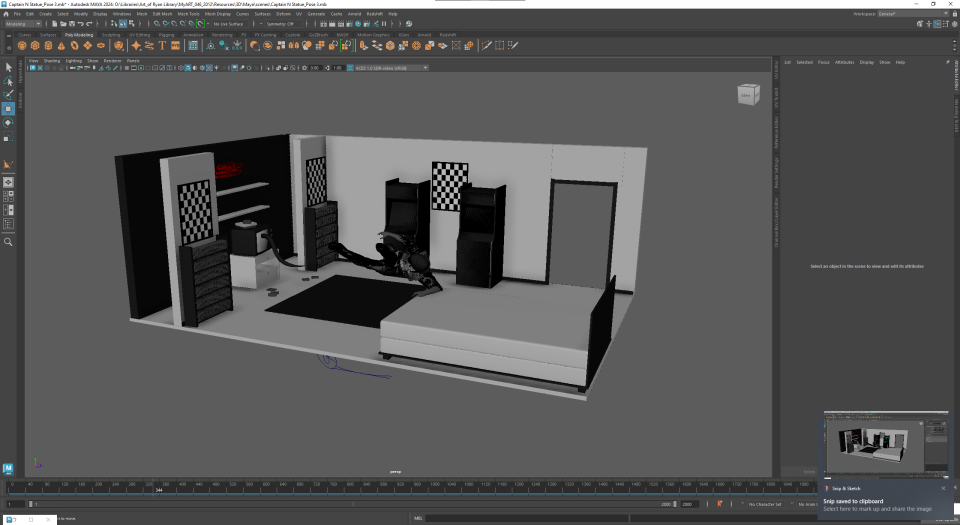Click the Save Scene disk icon
Image resolution: width=960 pixels, height=525 pixels.
72,24
